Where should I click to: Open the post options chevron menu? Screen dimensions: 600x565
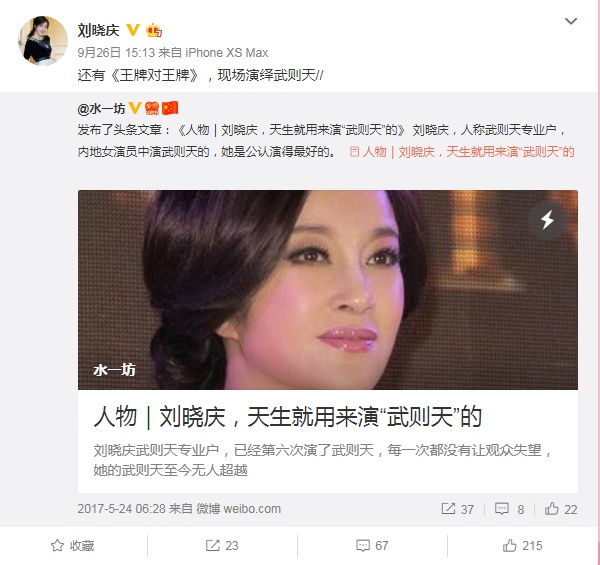[x=571, y=21]
